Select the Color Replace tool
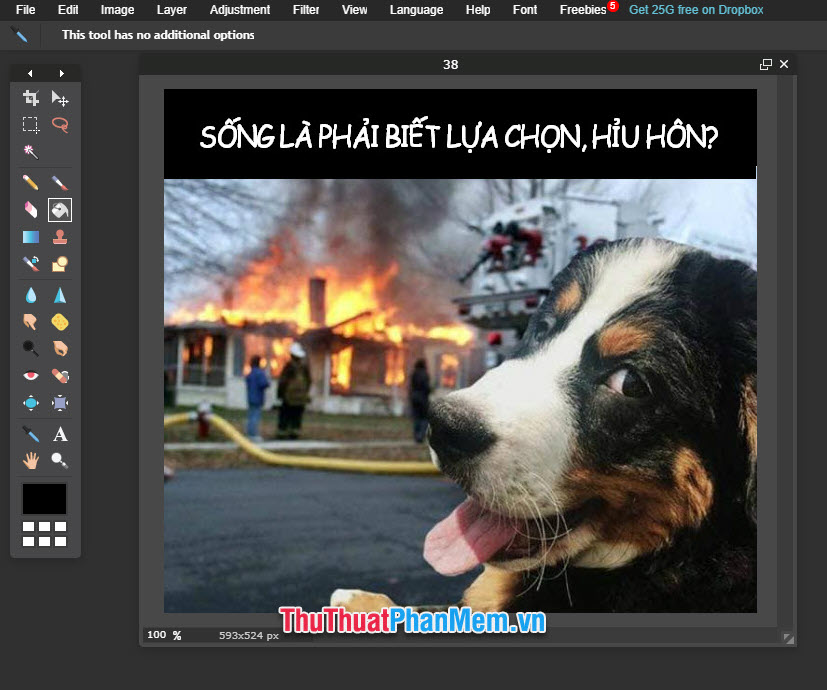Image resolution: width=827 pixels, height=690 pixels. pos(31,263)
